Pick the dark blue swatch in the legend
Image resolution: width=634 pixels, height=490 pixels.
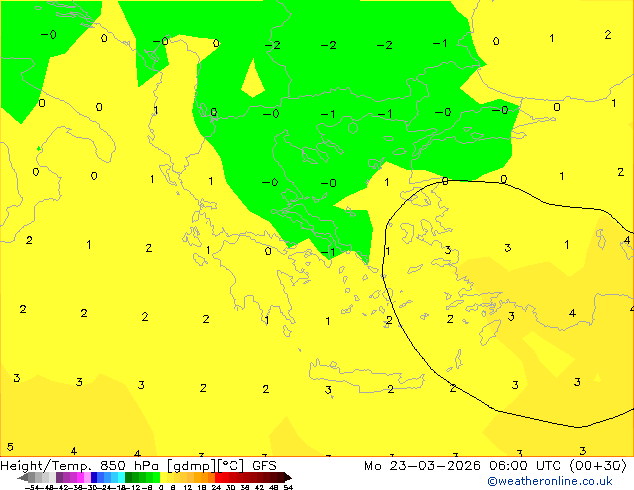pos(94,477)
